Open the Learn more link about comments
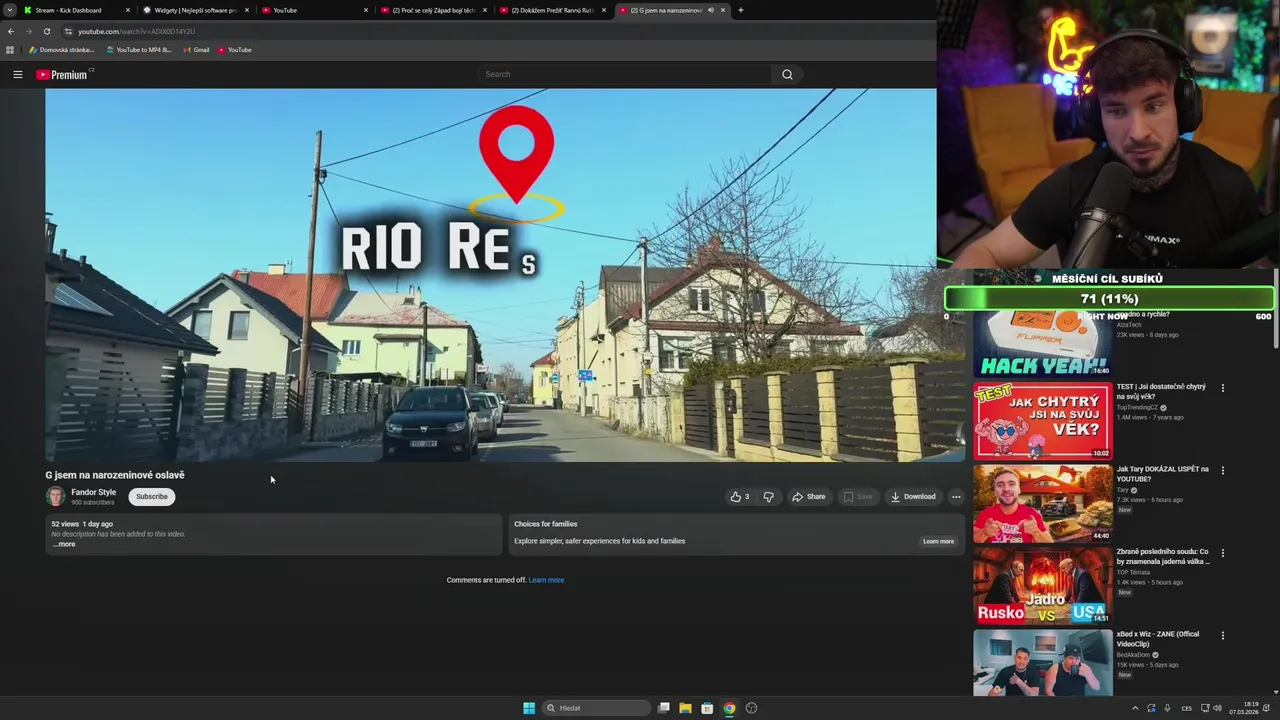Image resolution: width=1280 pixels, height=720 pixels. click(546, 580)
